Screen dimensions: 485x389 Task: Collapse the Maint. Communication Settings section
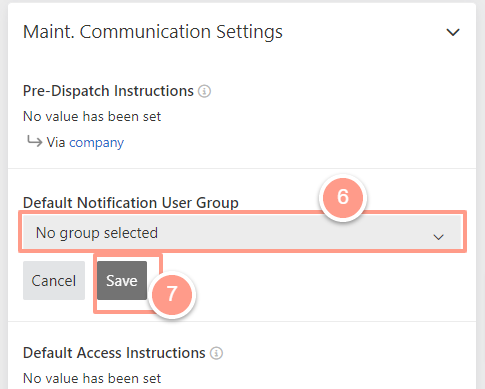click(x=453, y=32)
